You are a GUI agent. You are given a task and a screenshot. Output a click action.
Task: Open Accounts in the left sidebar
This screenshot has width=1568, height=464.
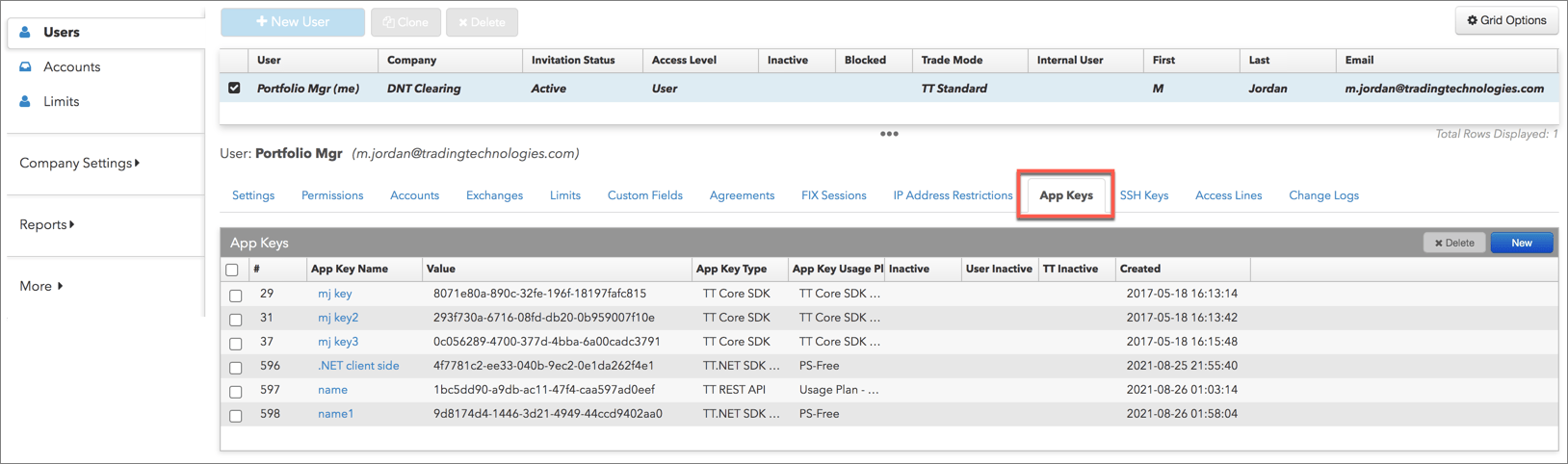click(x=71, y=66)
